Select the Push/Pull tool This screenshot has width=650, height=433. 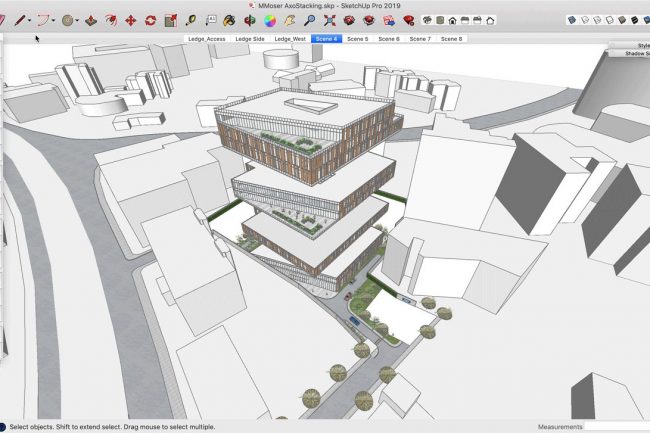(x=91, y=20)
